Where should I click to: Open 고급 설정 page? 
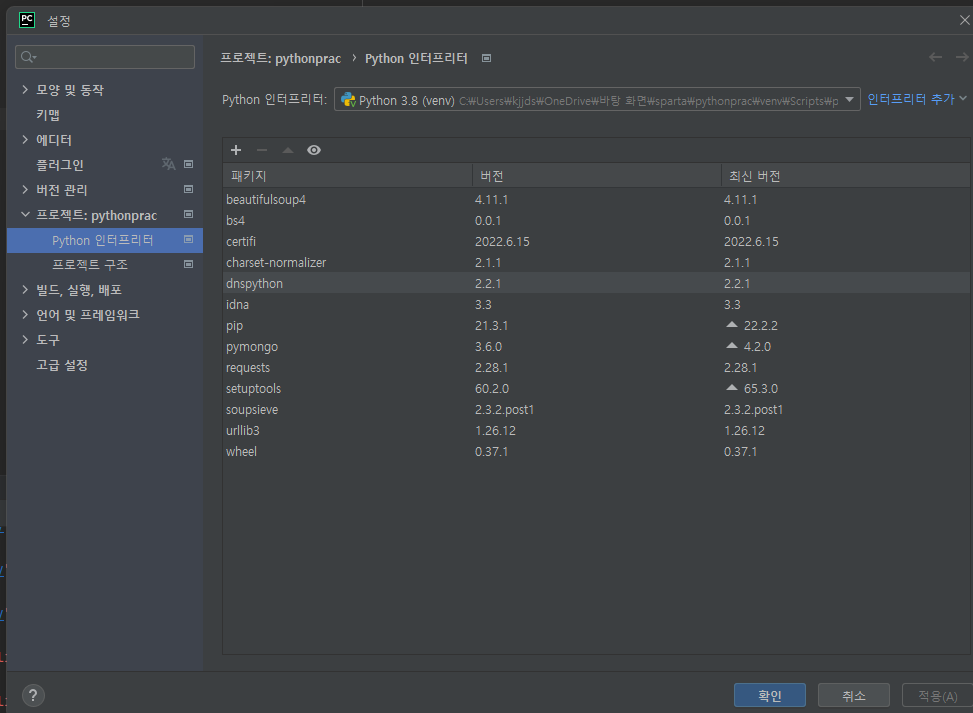[61, 365]
